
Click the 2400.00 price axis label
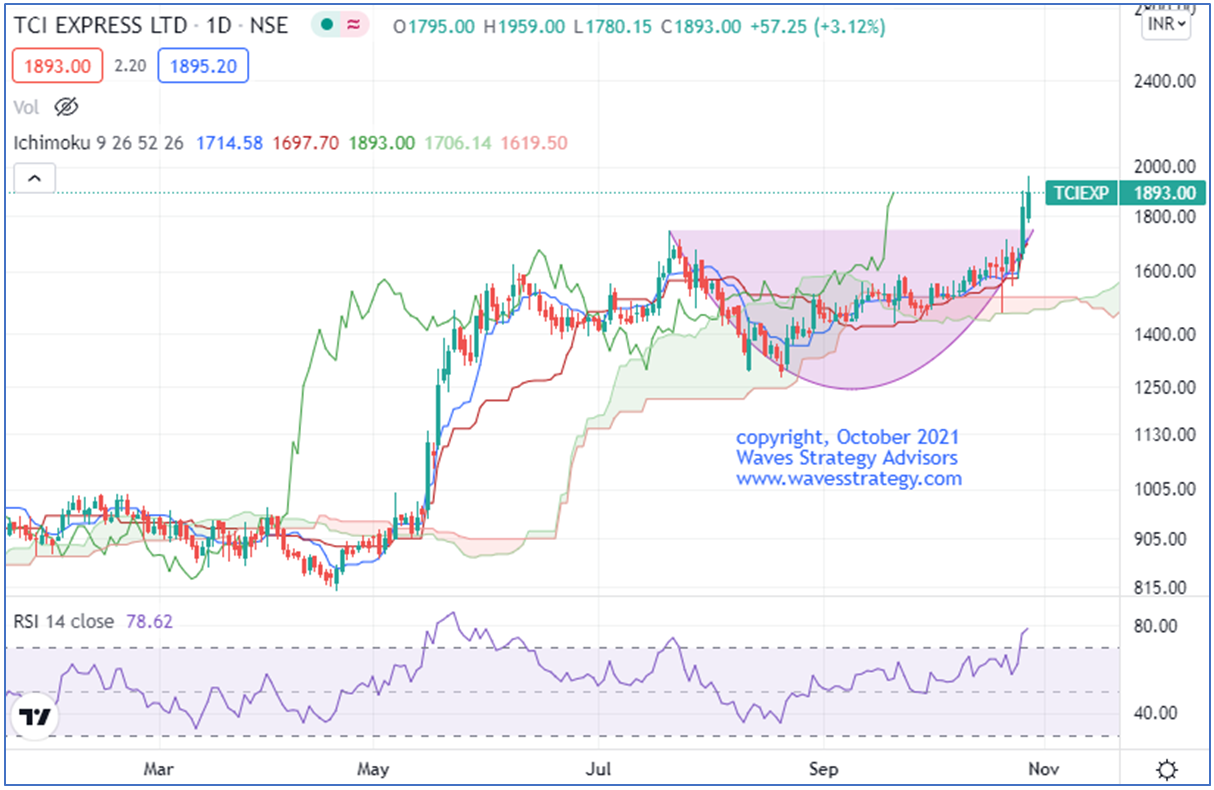(x=1163, y=80)
